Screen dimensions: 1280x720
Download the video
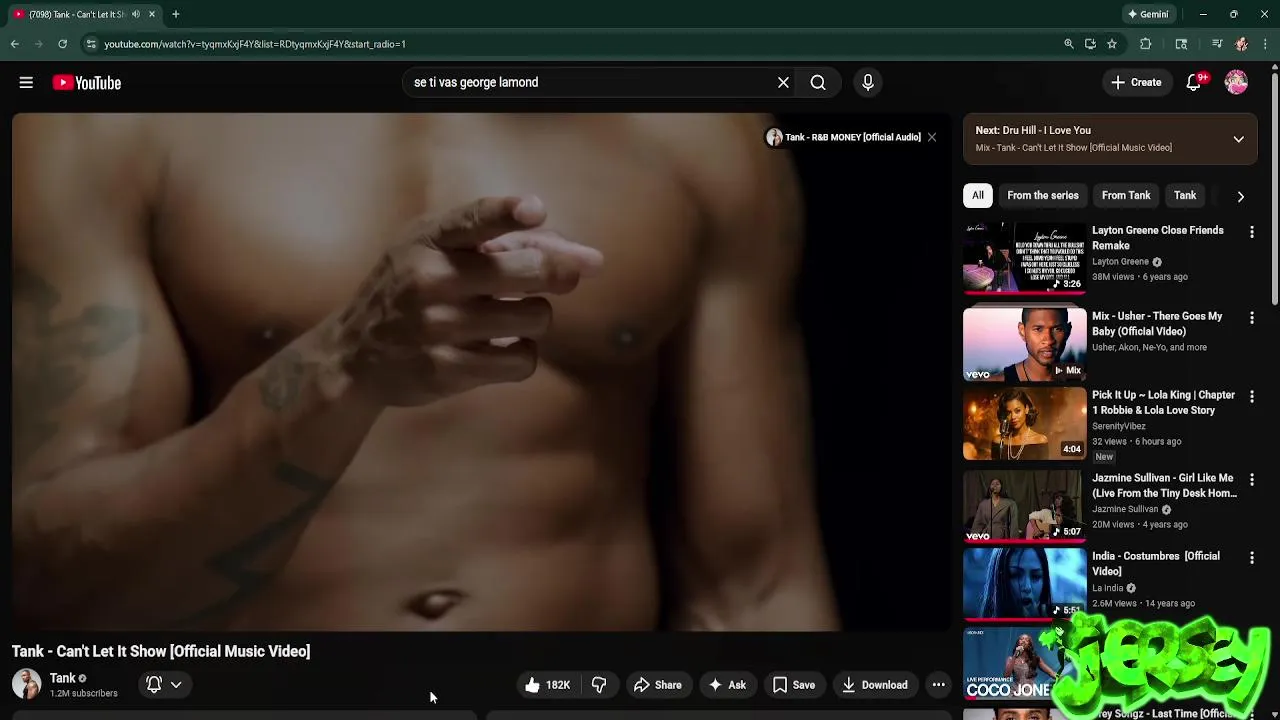tap(875, 685)
